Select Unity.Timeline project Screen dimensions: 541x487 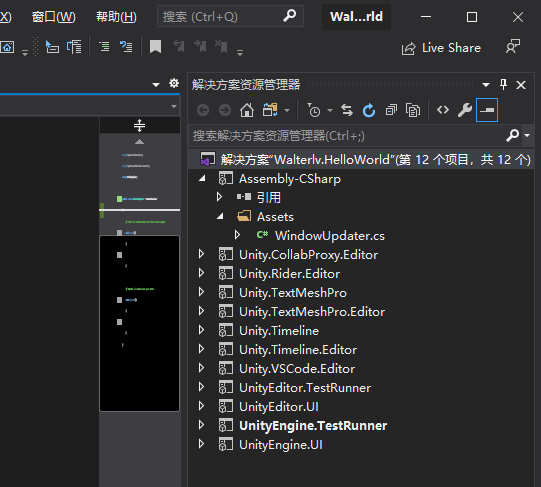click(x=279, y=331)
